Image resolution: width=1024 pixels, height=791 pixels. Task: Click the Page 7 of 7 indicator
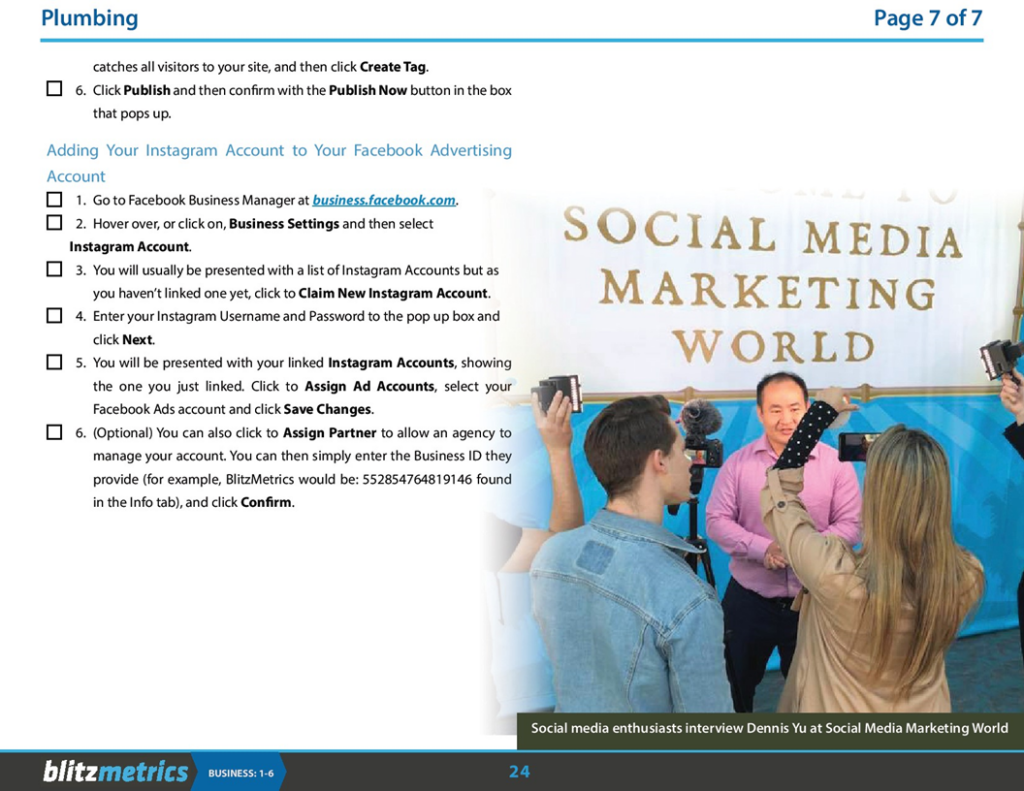tap(927, 18)
